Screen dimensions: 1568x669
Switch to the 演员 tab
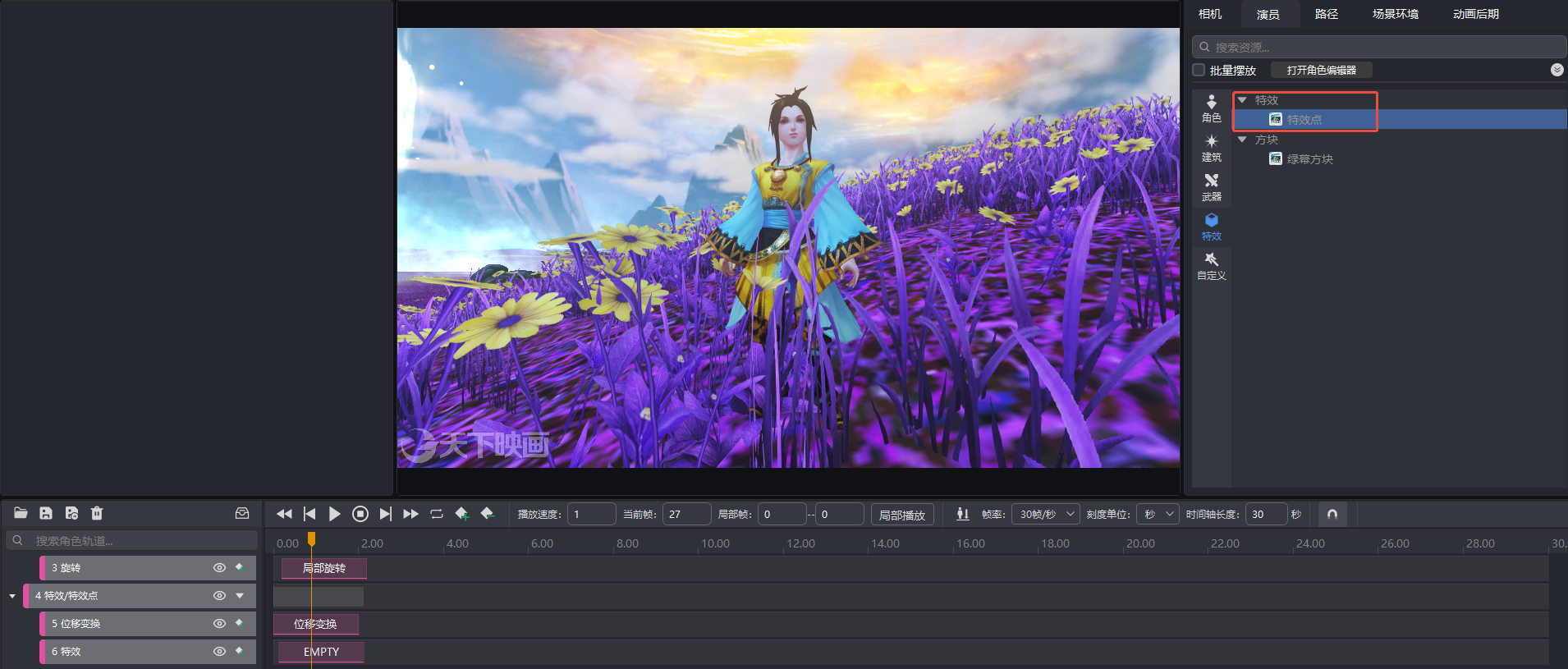pyautogui.click(x=1268, y=14)
